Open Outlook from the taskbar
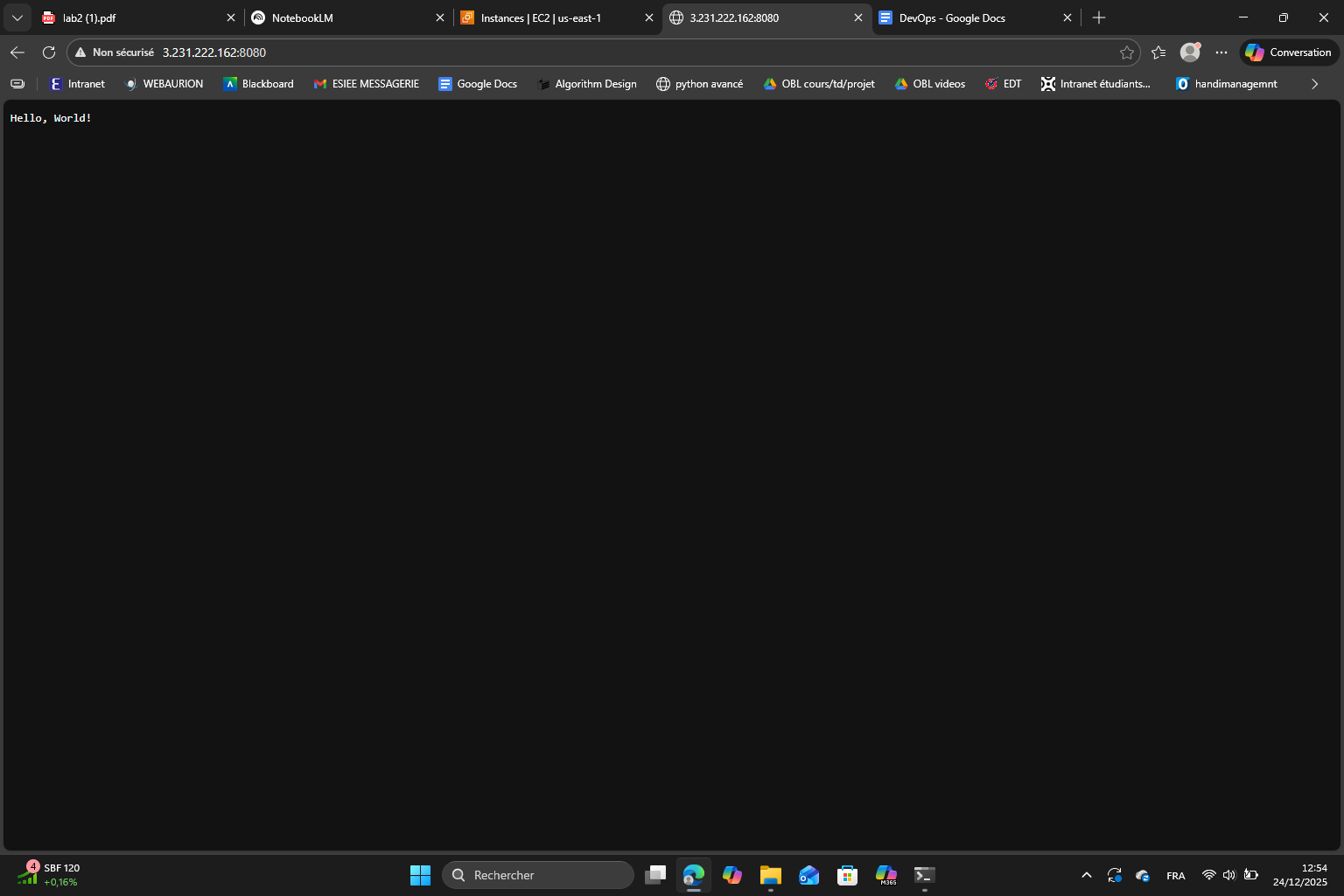Screen dimensions: 1344x896 coord(808,874)
